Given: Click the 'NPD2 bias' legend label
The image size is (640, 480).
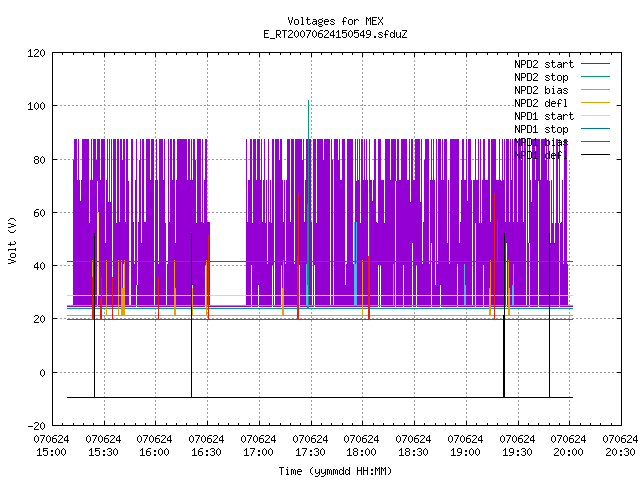Looking at the screenshot, I should (541, 90).
